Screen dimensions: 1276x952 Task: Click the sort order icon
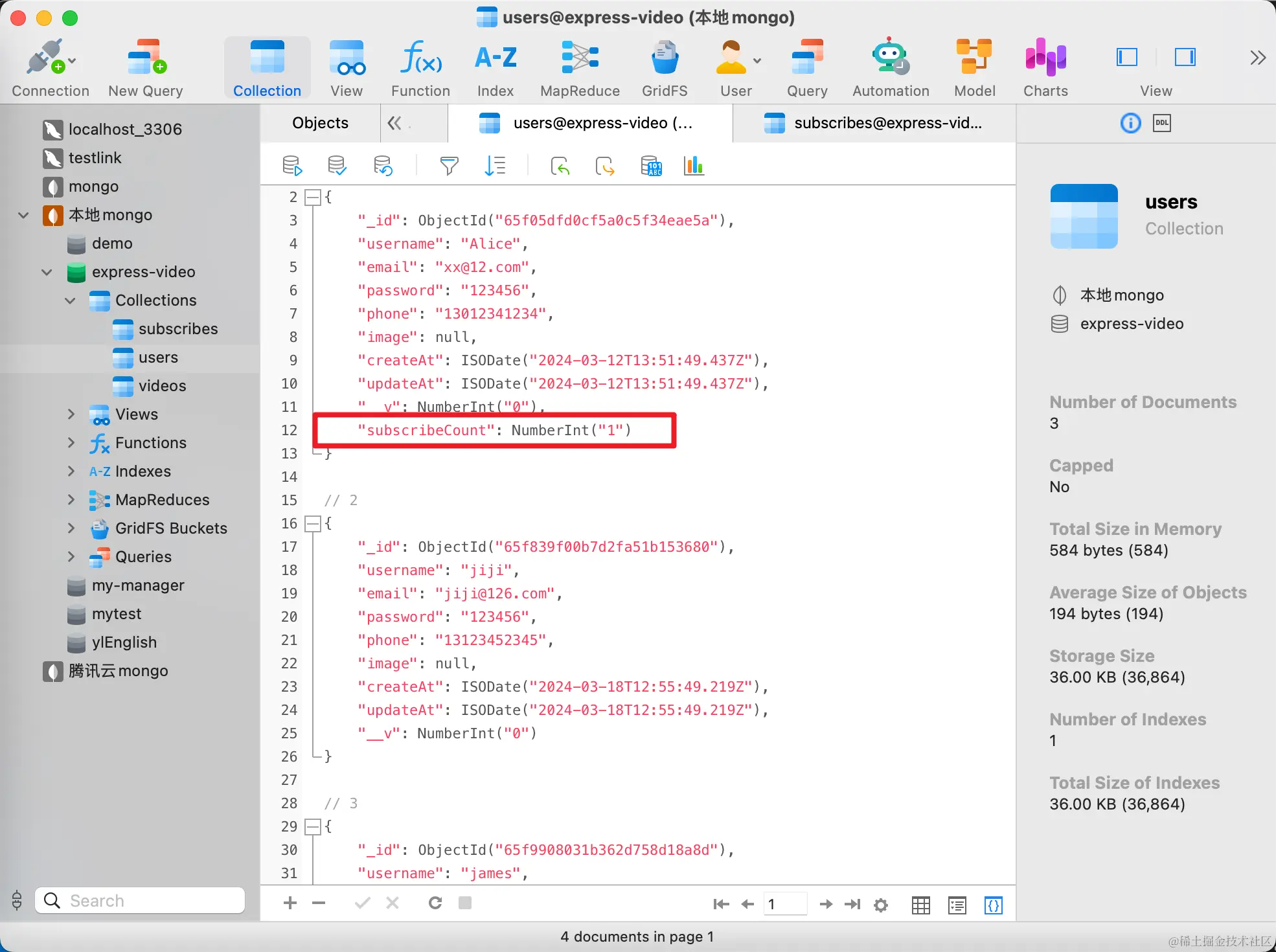tap(495, 166)
